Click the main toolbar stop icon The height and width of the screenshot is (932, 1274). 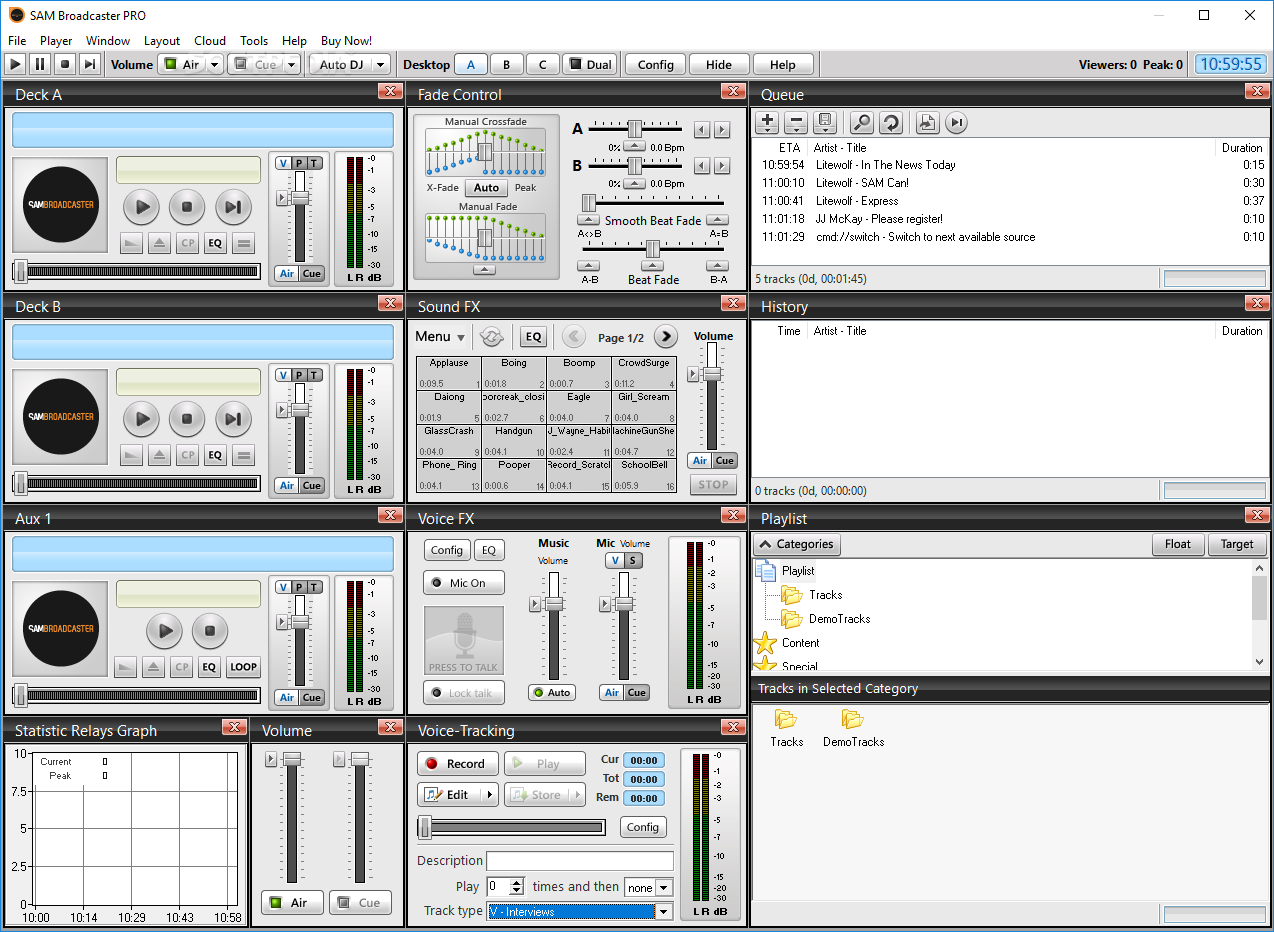(x=65, y=64)
